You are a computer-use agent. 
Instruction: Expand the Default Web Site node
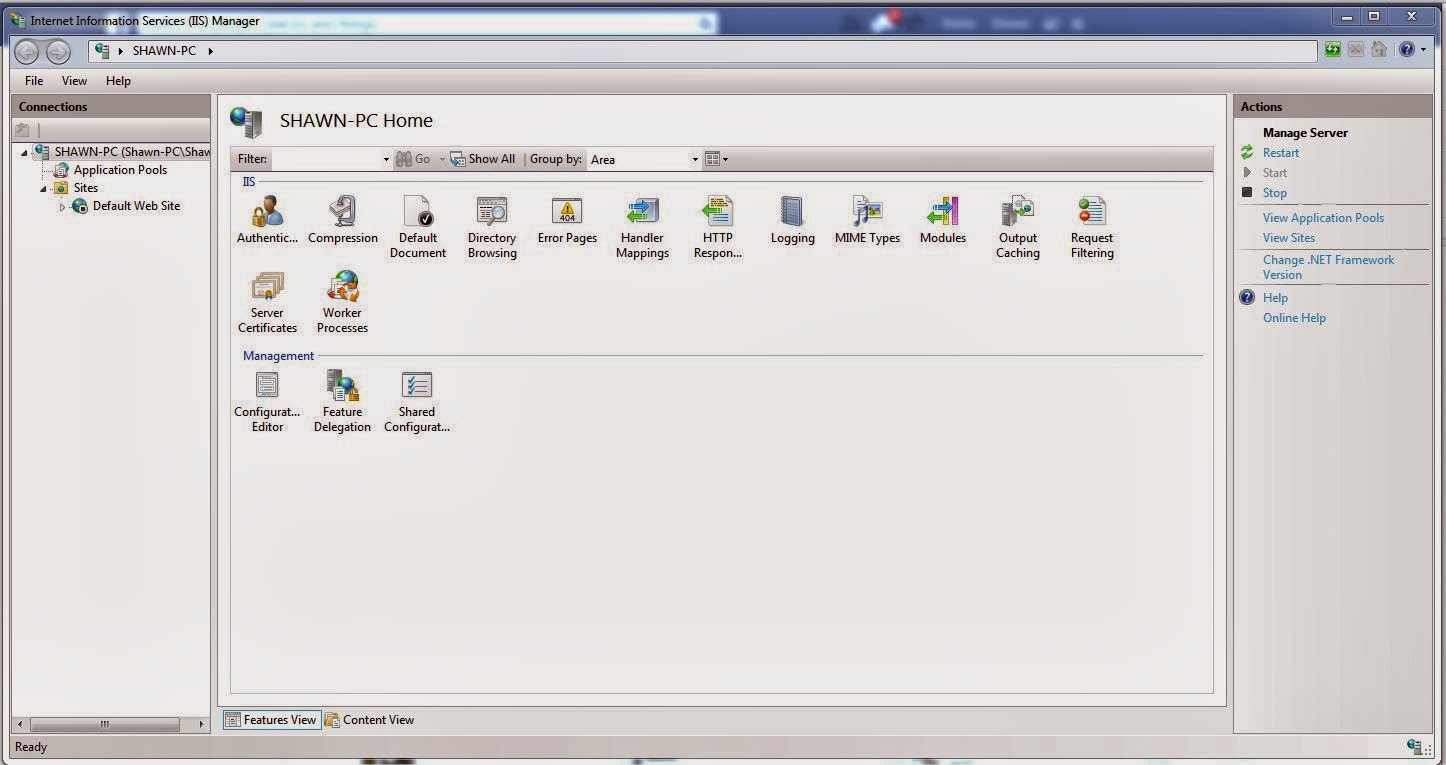tap(62, 207)
